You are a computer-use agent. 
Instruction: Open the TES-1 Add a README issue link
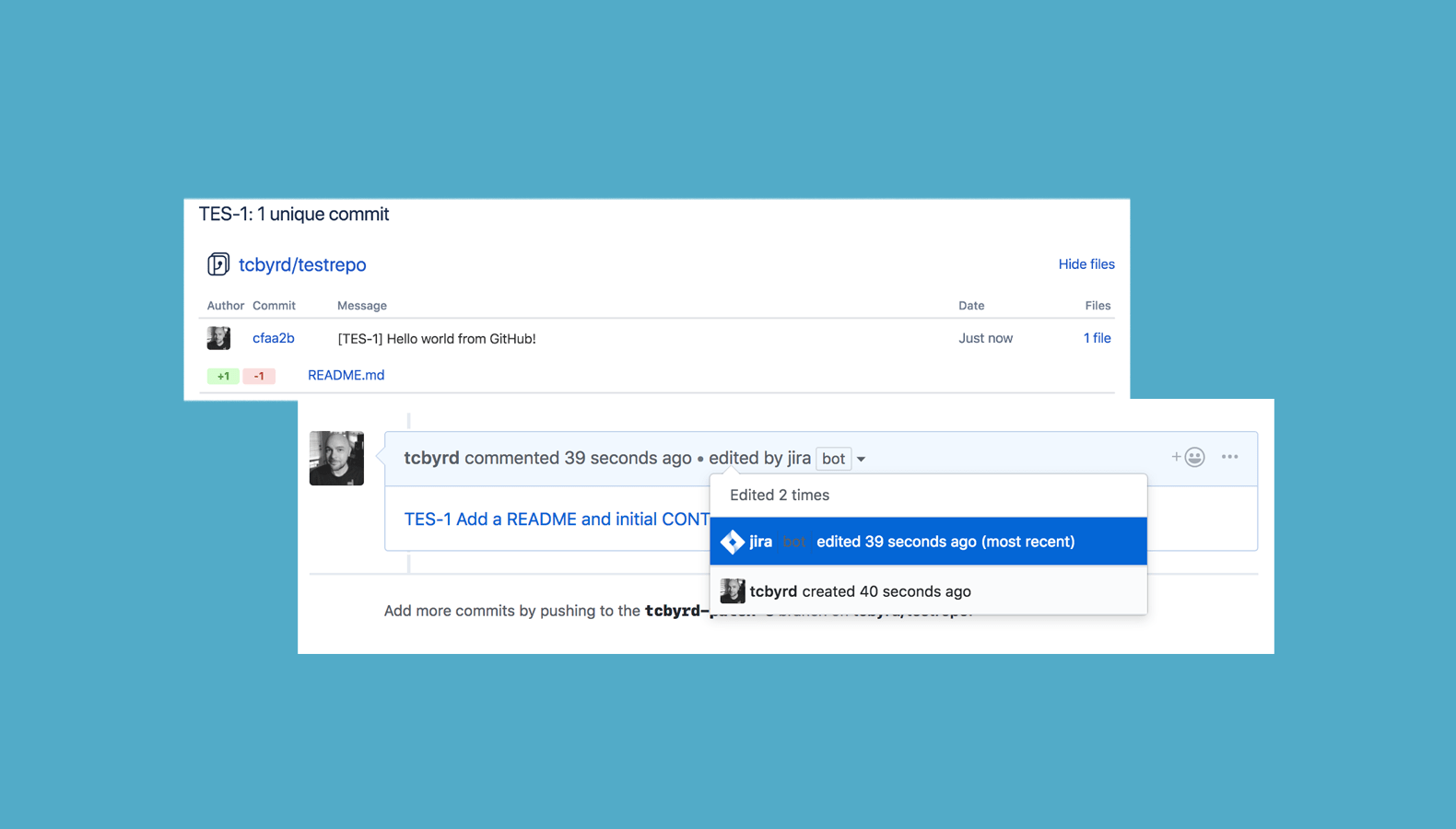[x=557, y=519]
